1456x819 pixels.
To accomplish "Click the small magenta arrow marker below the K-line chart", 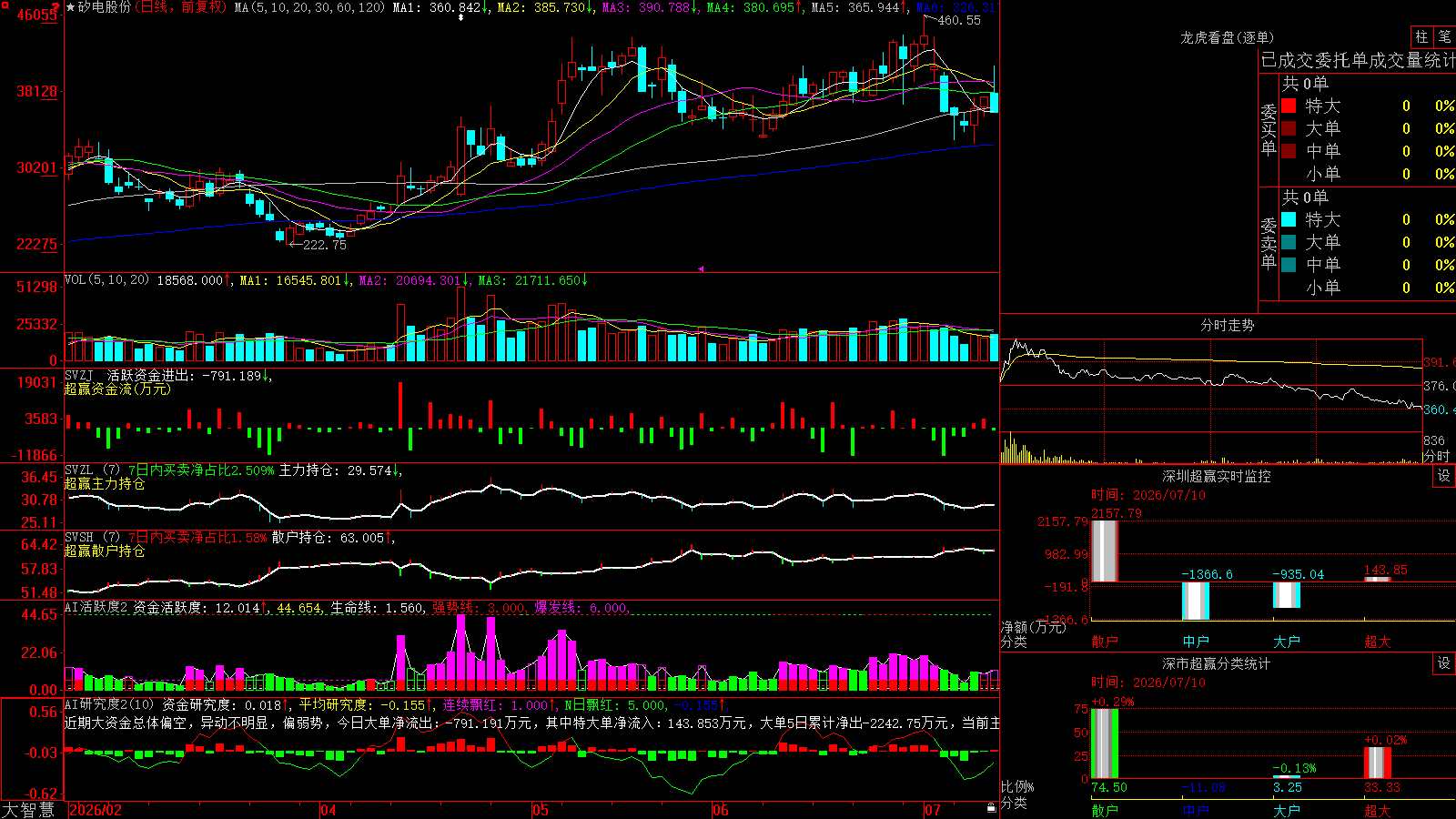I will (701, 268).
